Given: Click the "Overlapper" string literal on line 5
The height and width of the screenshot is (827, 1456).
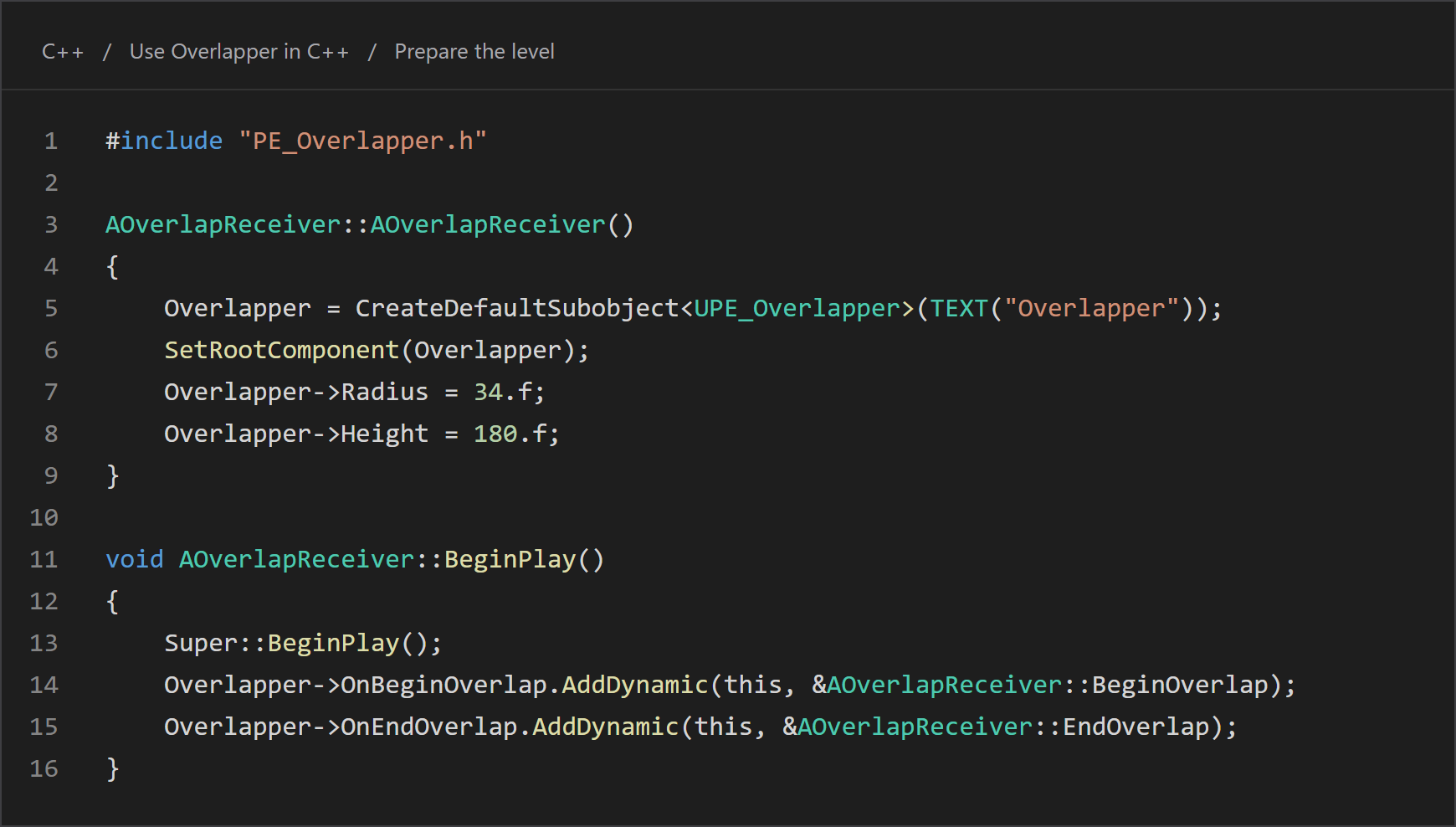Looking at the screenshot, I should click(1092, 308).
